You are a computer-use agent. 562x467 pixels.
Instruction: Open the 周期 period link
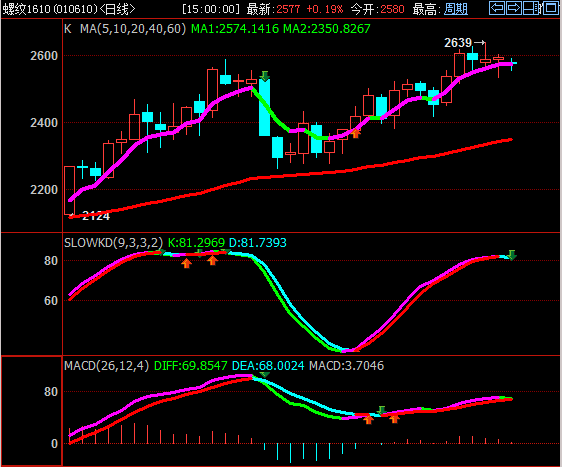tap(456, 9)
